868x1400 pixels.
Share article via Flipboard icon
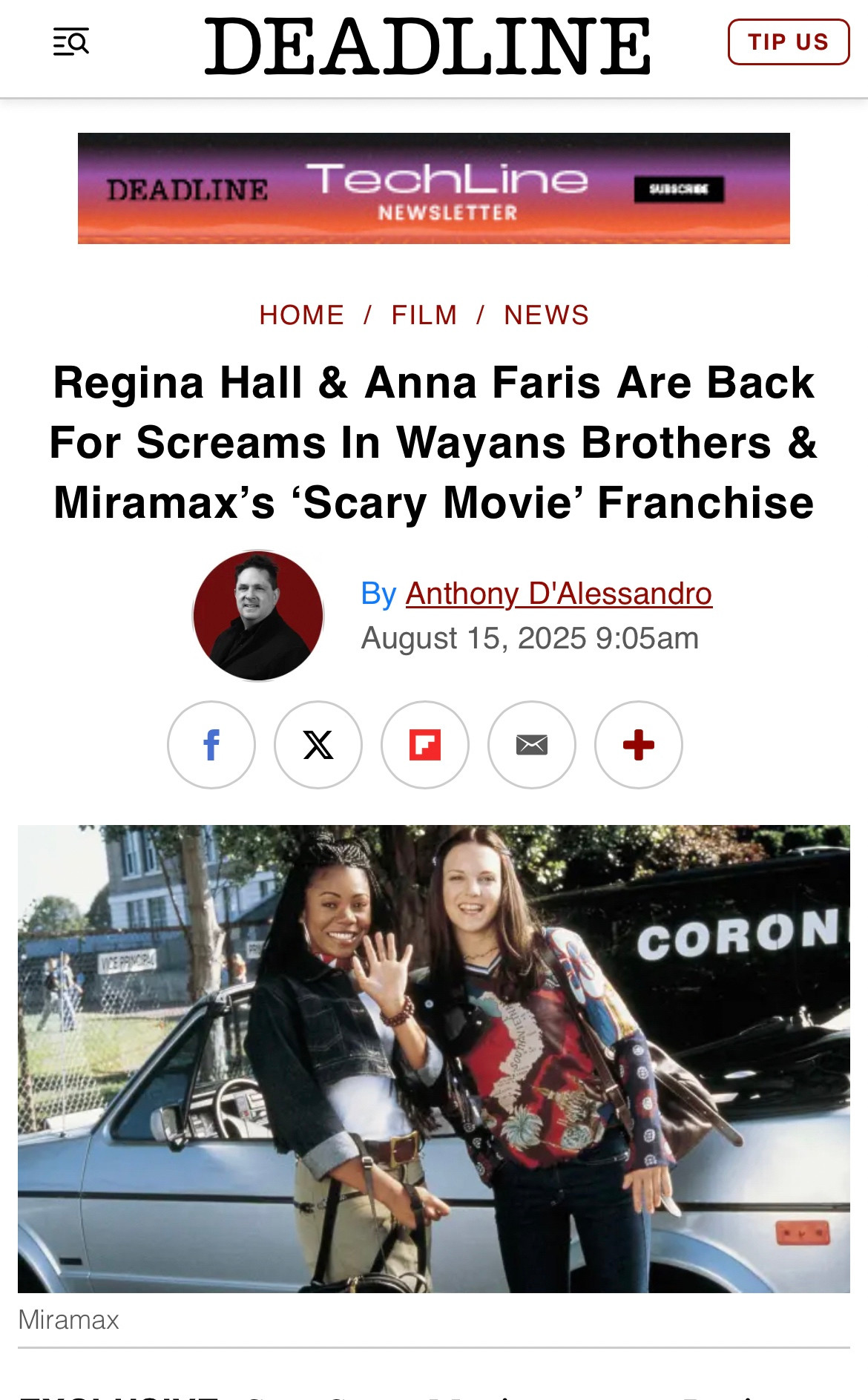click(425, 745)
